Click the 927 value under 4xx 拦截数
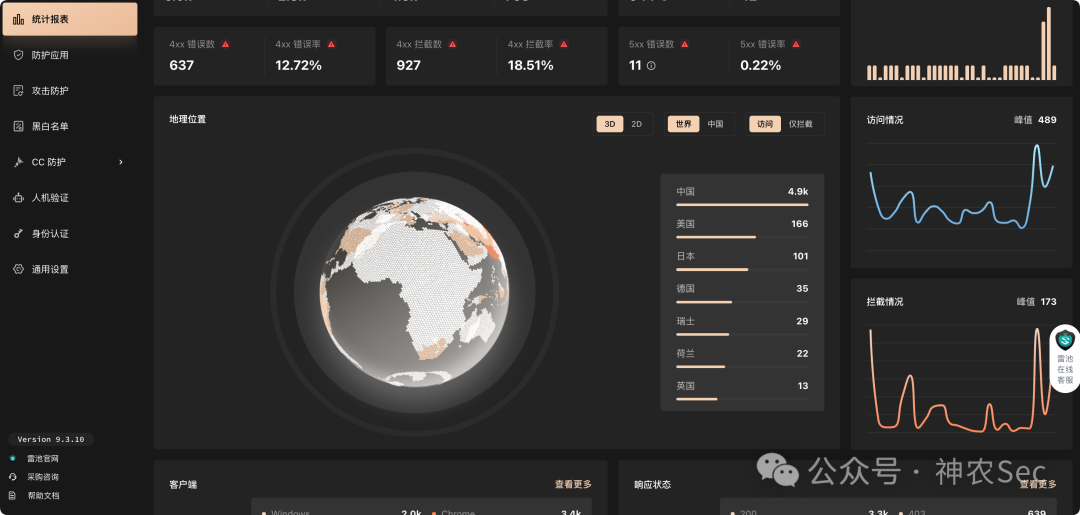This screenshot has height=515, width=1080. point(408,66)
